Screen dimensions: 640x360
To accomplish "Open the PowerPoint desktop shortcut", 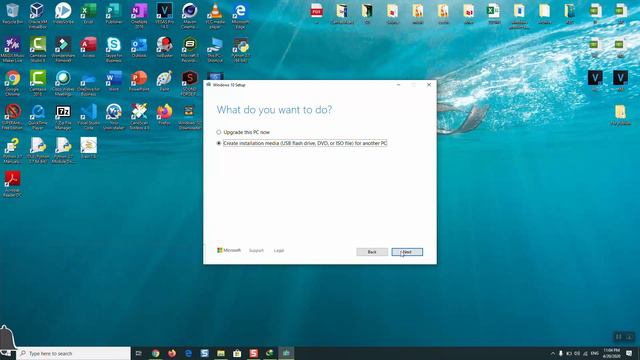I will click(139, 81).
